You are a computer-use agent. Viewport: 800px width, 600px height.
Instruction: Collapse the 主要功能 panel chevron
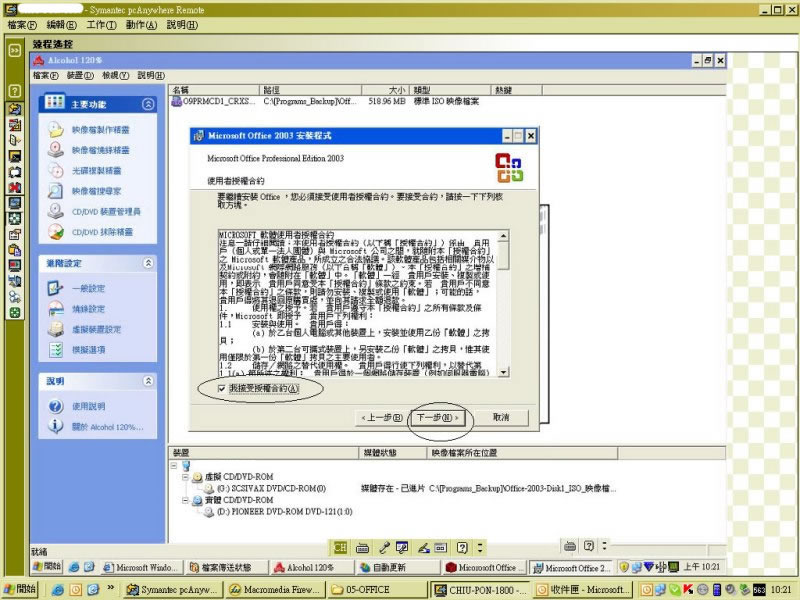click(x=148, y=104)
